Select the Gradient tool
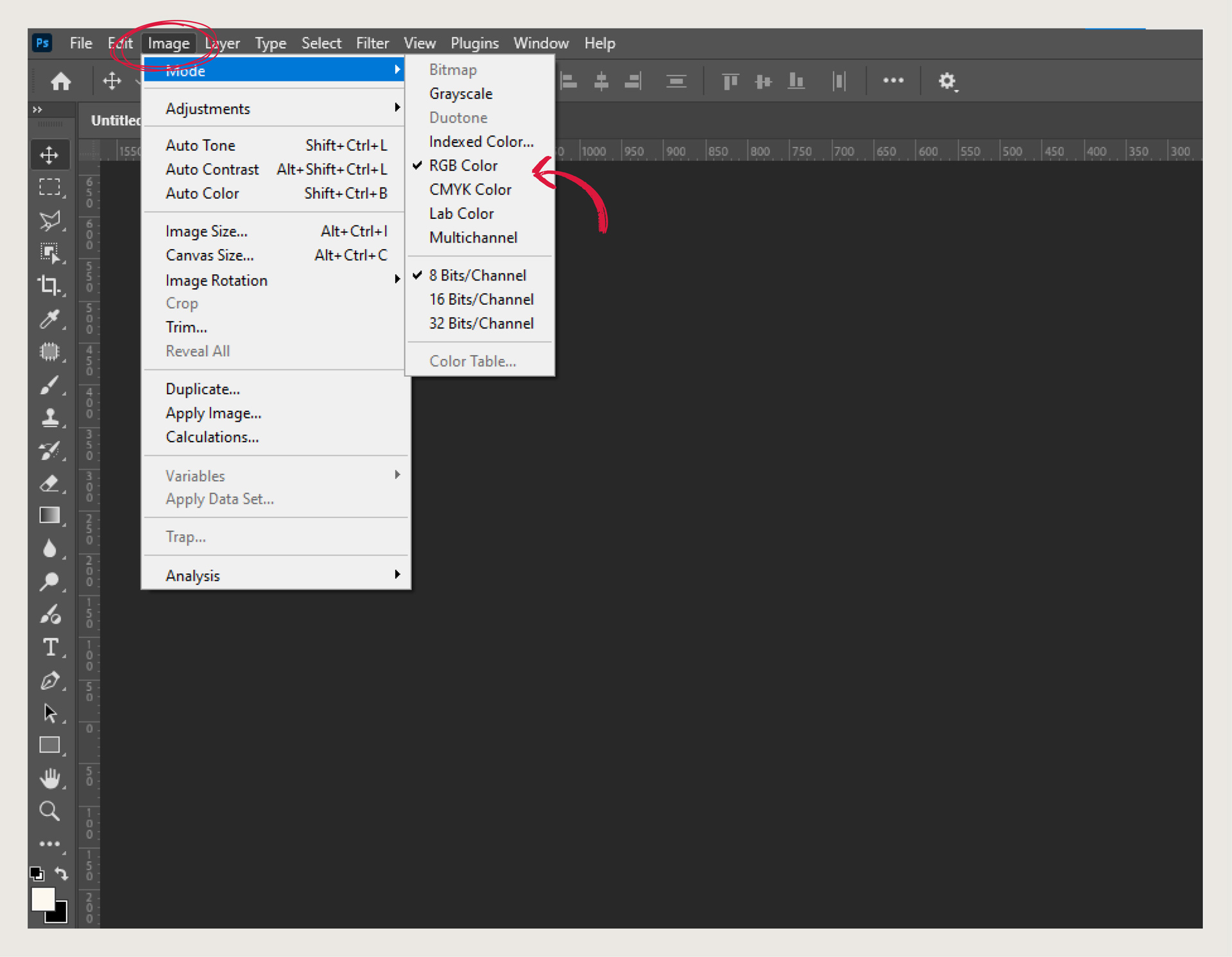The height and width of the screenshot is (957, 1232). pos(49,515)
